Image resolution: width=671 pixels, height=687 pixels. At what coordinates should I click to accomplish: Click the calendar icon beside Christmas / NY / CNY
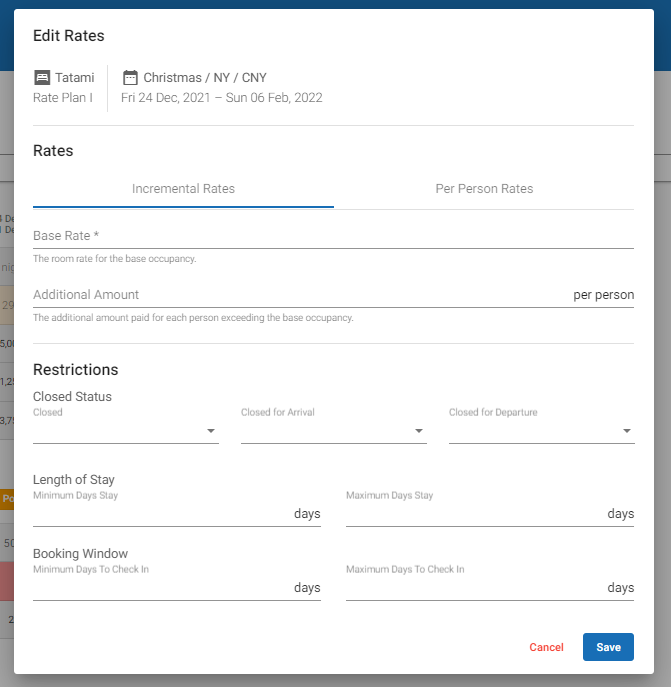(x=130, y=78)
